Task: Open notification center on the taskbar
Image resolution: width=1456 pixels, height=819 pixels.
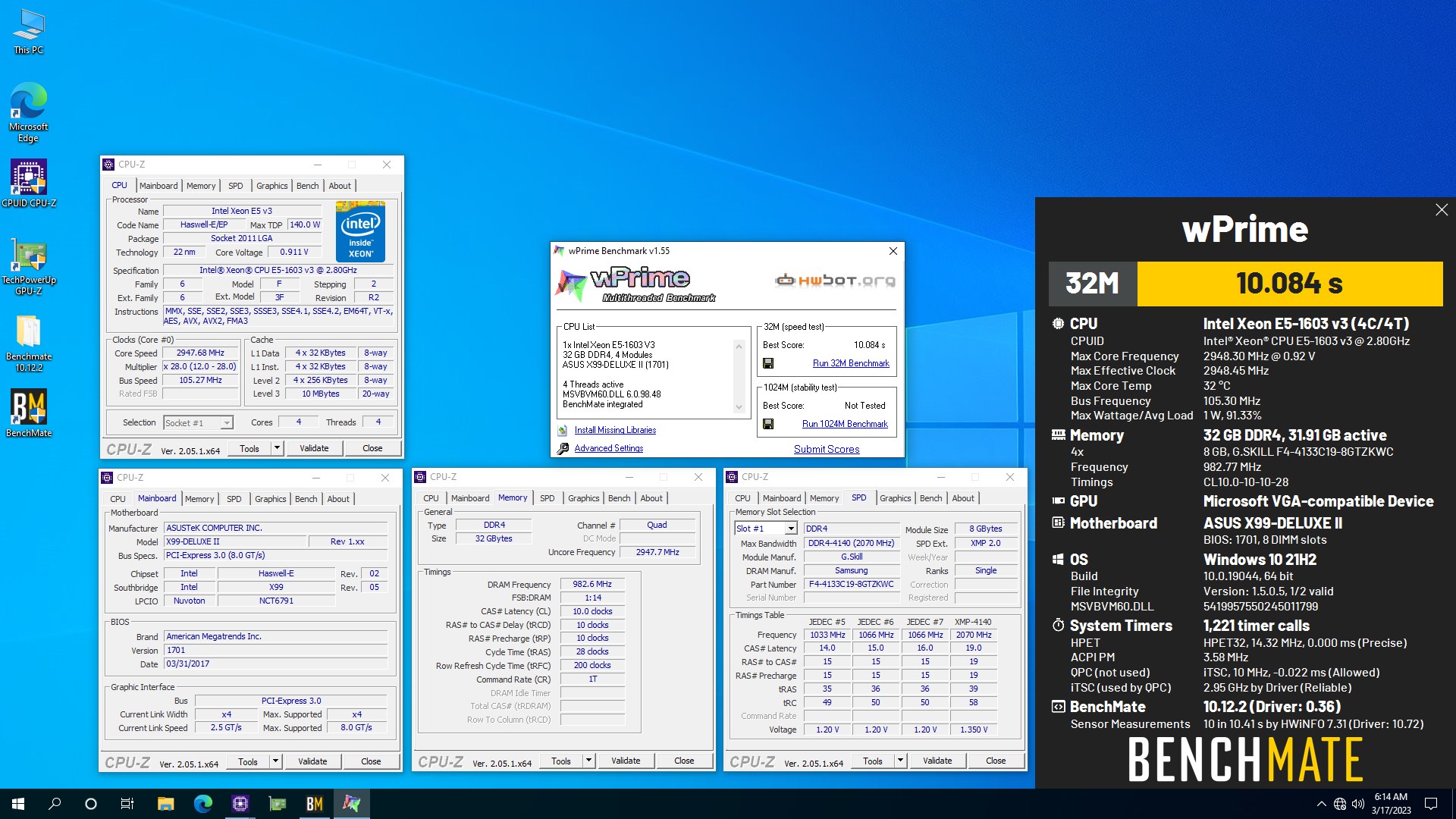Action: [x=1431, y=804]
